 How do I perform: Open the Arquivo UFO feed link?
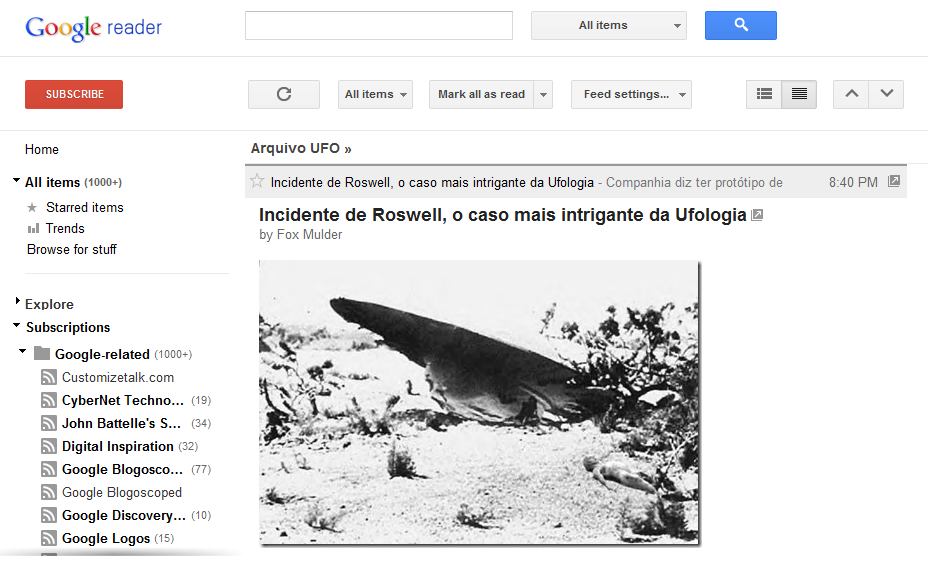click(300, 148)
